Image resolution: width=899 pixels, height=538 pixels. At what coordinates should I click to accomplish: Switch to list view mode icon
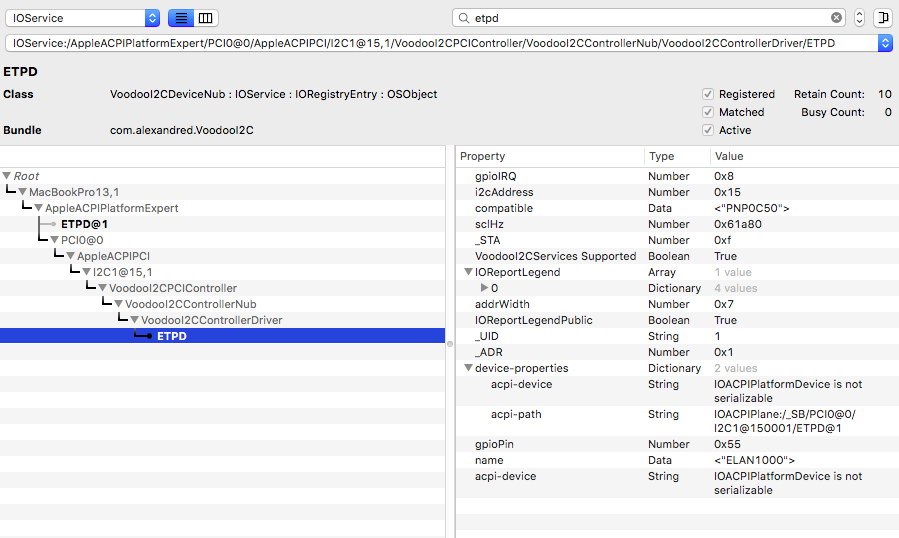[181, 18]
